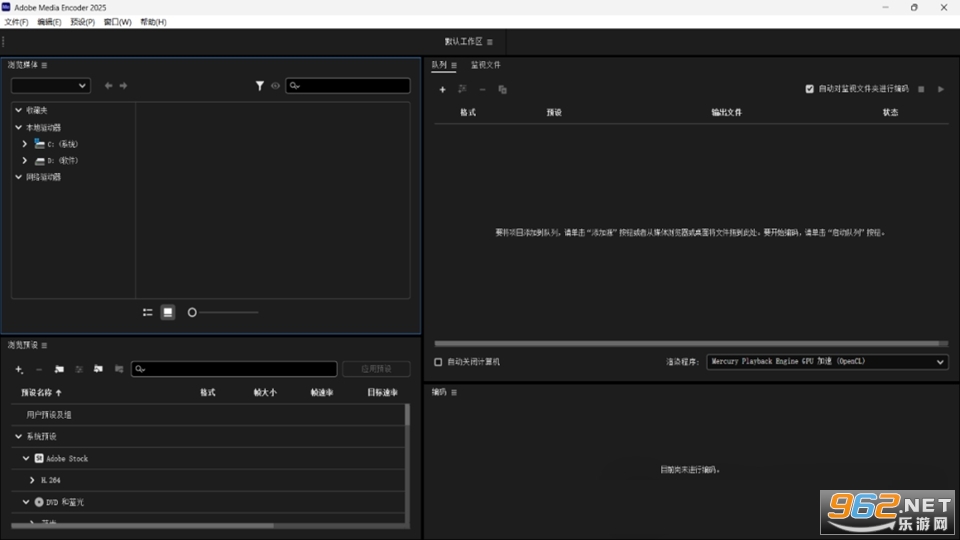960x540 pixels.
Task: Click the add output icon in Queue toolbar
Action: tap(462, 89)
